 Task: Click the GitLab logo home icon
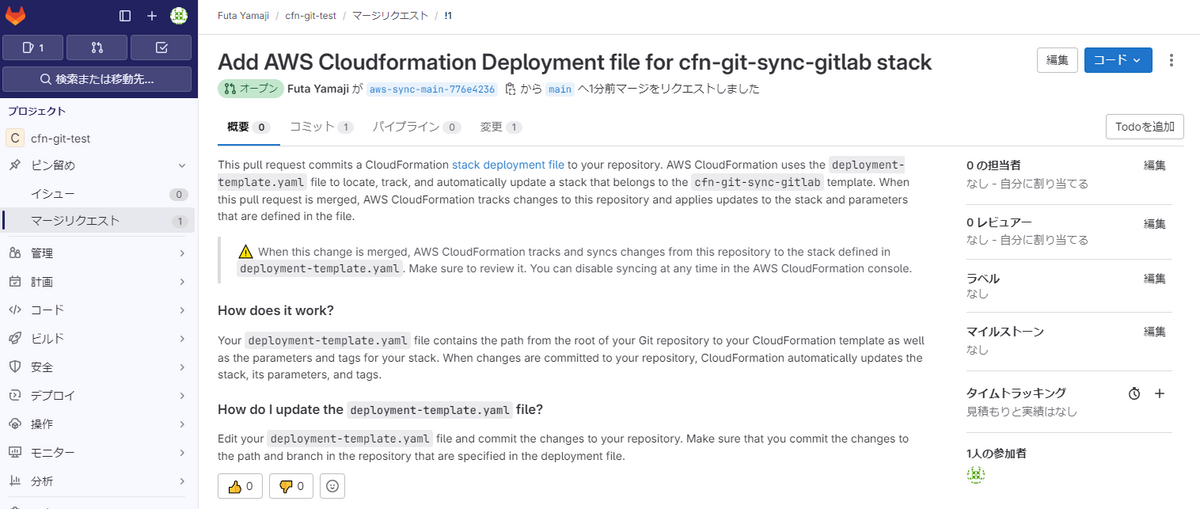point(18,15)
